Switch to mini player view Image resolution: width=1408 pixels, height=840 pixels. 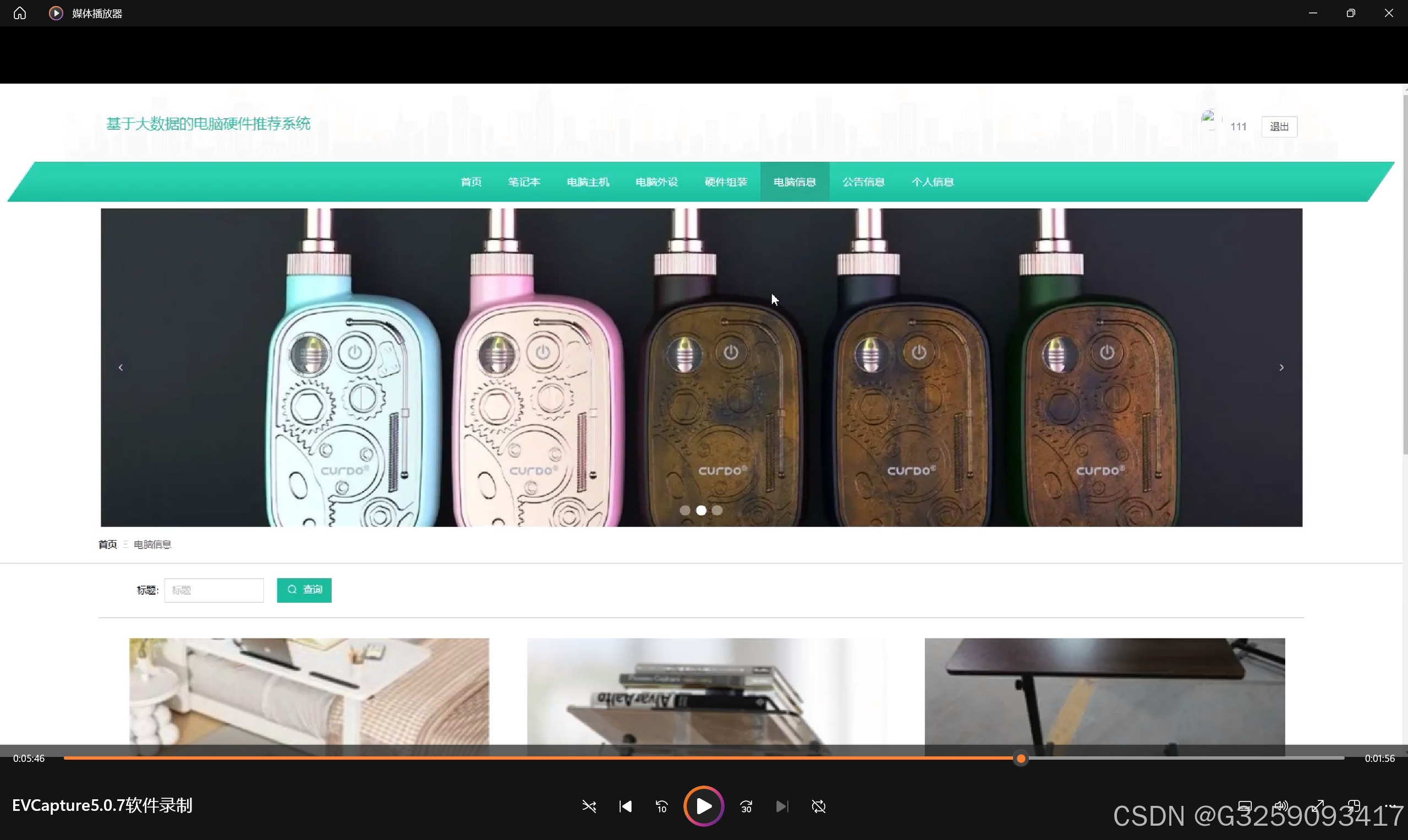coord(1354,806)
